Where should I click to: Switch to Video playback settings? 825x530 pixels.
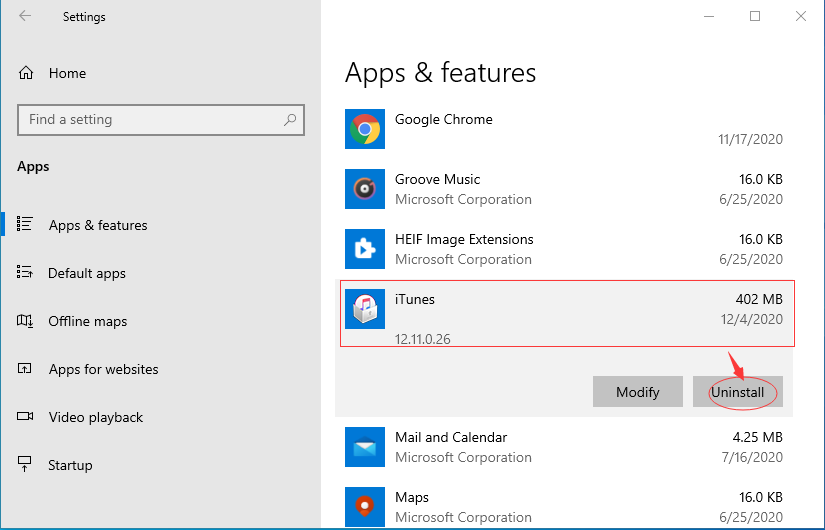pos(96,417)
